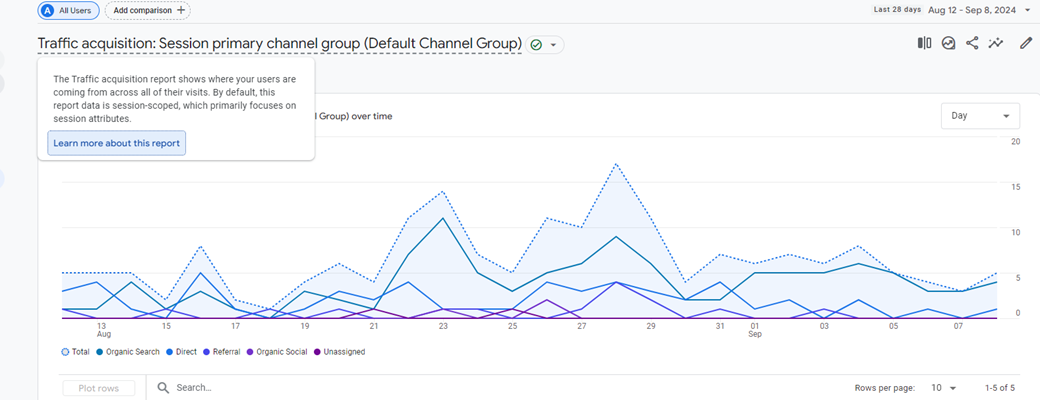This screenshot has height=400, width=1040.
Task: Toggle the Direct series in chart legend
Action: pyautogui.click(x=185, y=352)
